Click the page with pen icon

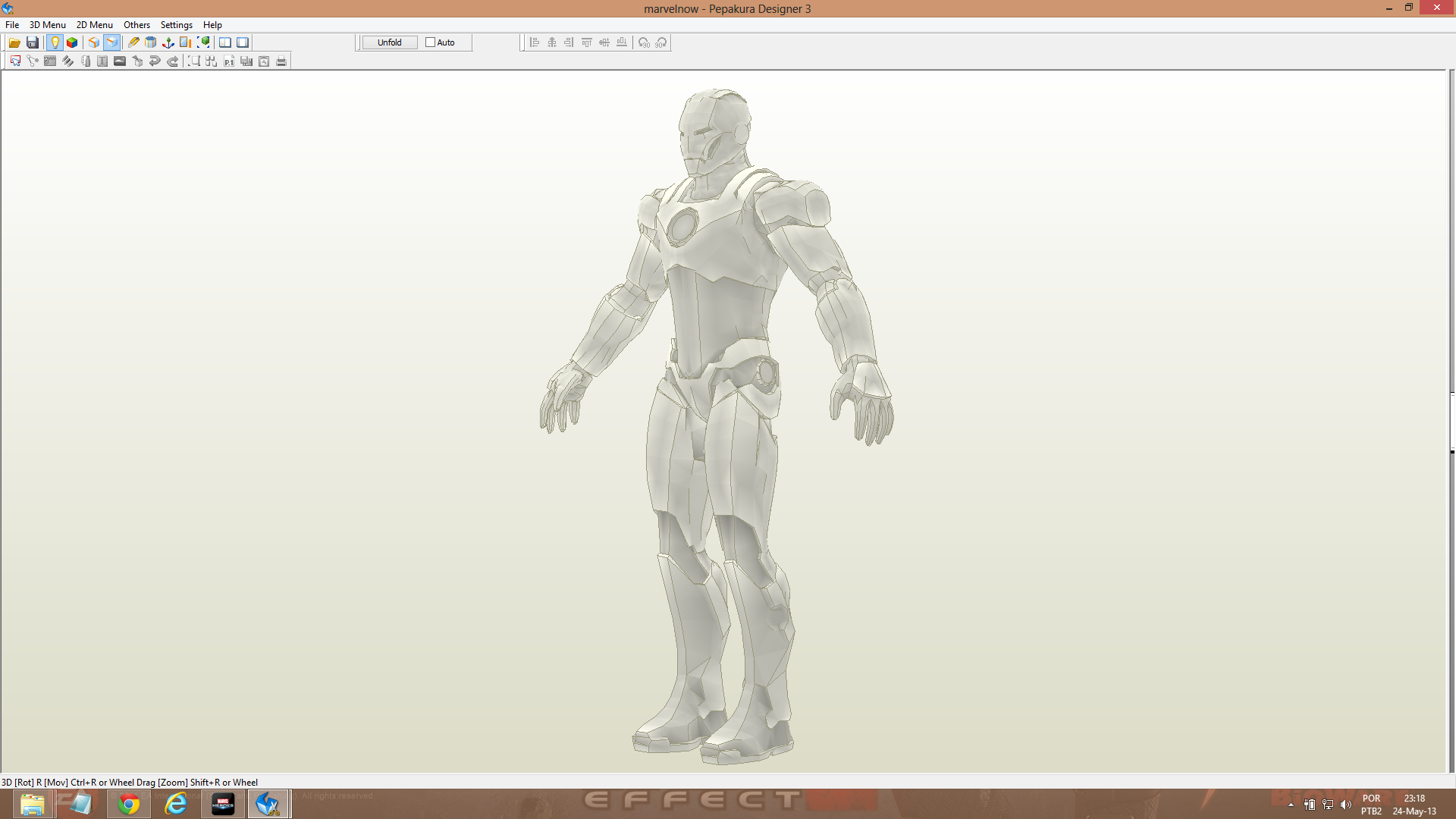(85, 61)
